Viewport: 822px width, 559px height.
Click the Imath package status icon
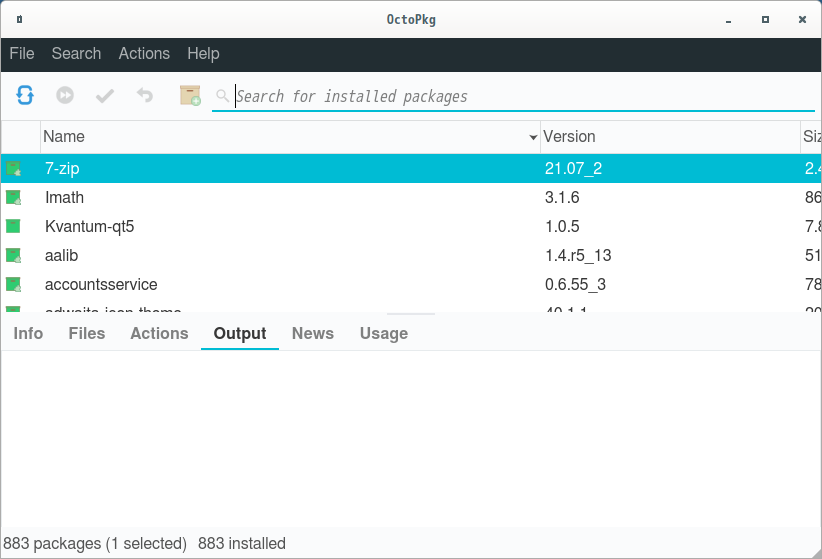coord(13,197)
